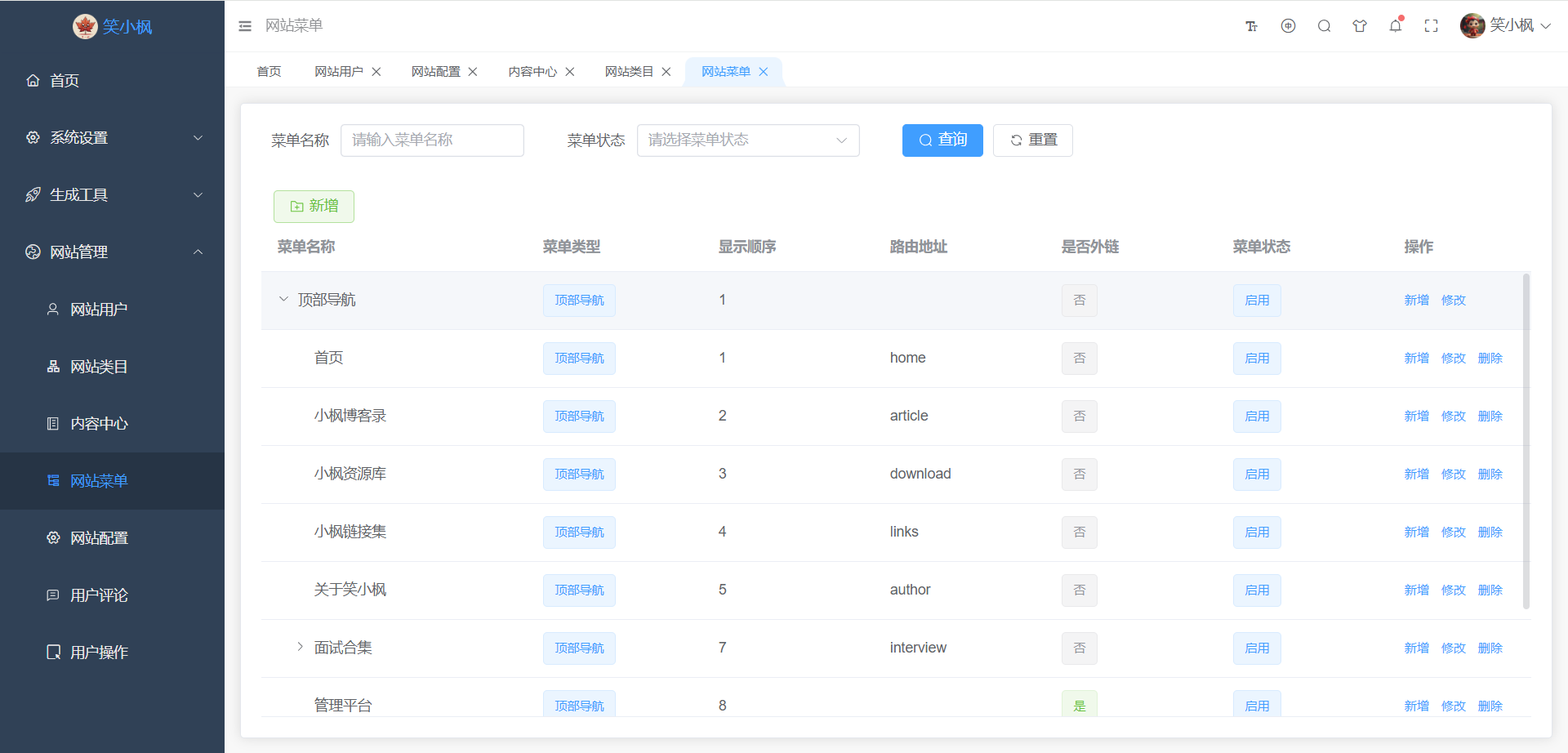
Task: Click the home icon in sidebar
Action: tap(33, 80)
